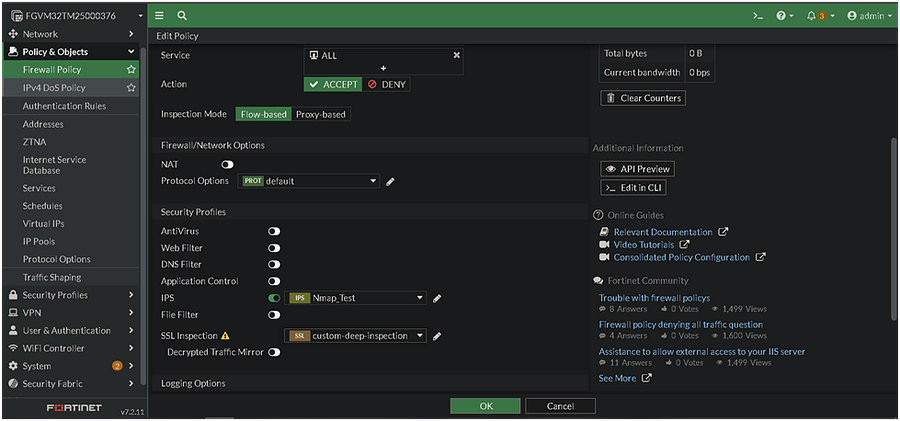Open API Preview
The width and height of the screenshot is (900, 421).
point(637,169)
